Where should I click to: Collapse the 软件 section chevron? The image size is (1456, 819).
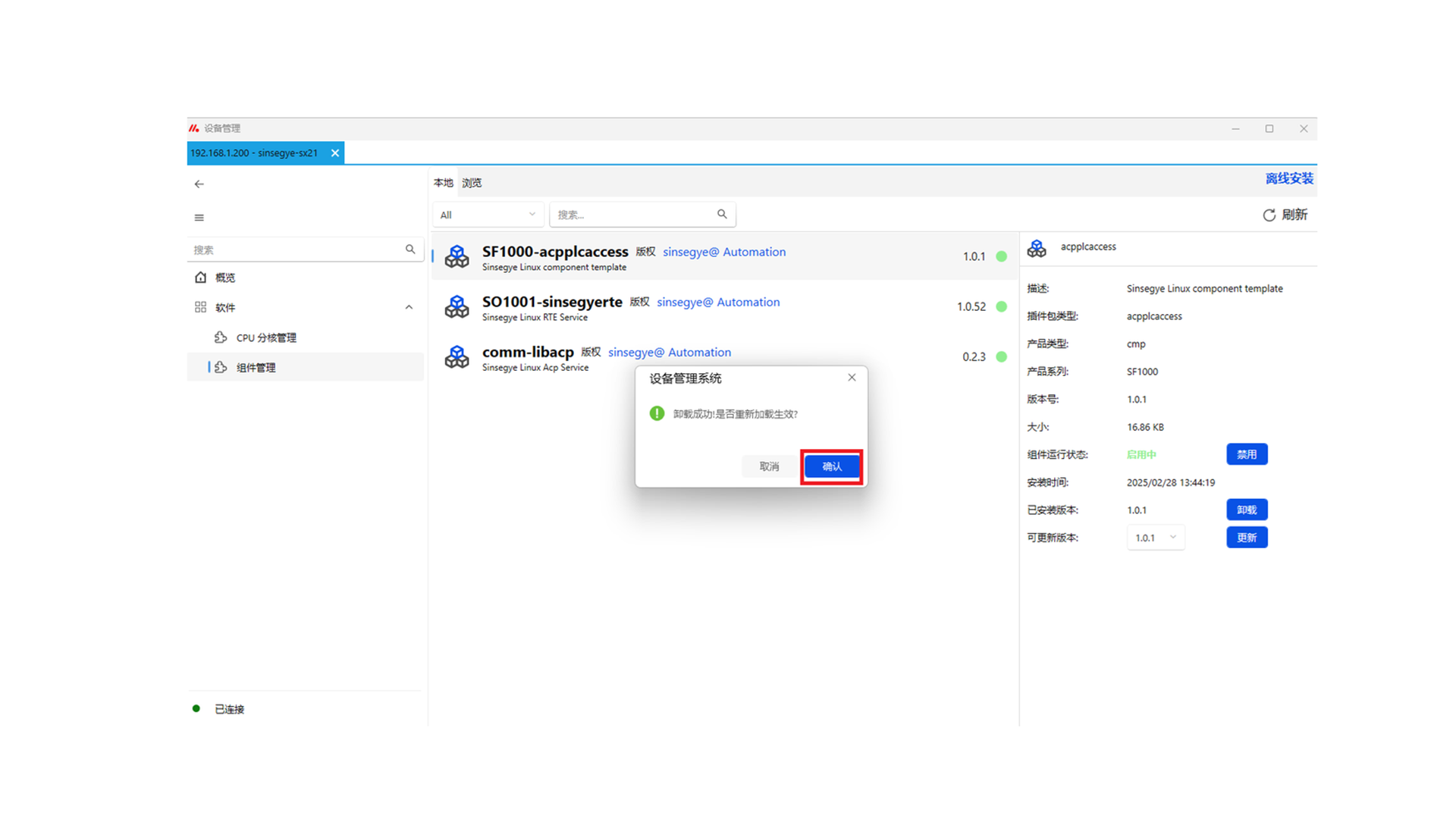point(409,307)
